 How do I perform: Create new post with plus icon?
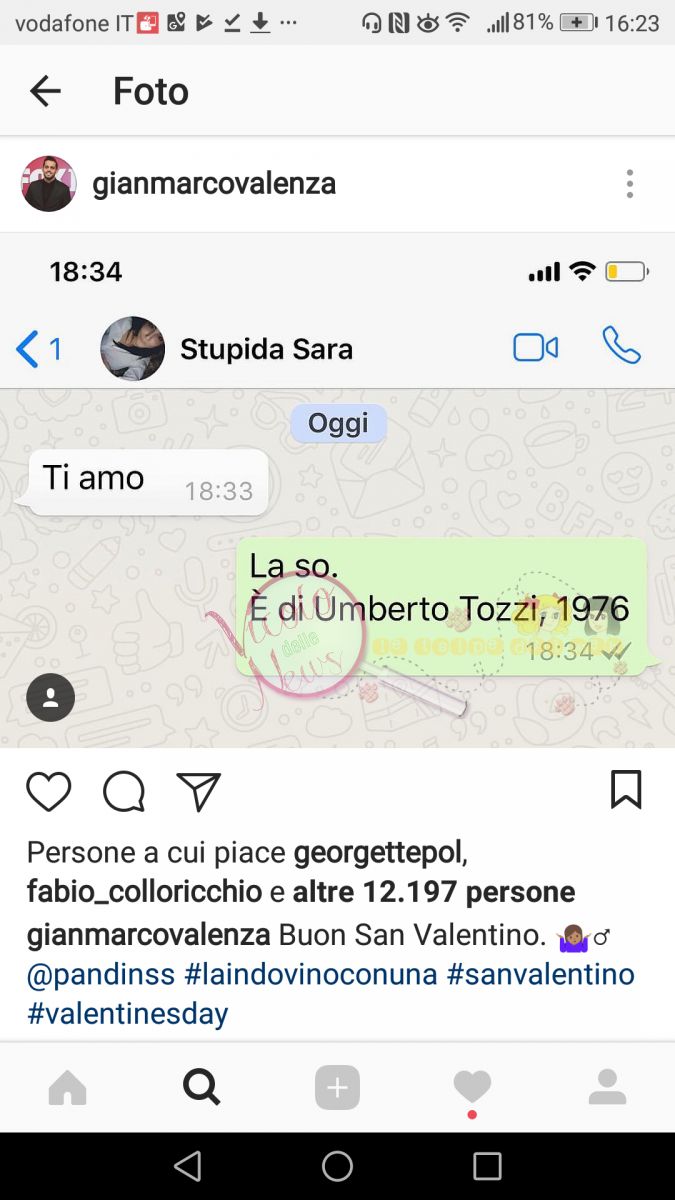(x=337, y=1087)
